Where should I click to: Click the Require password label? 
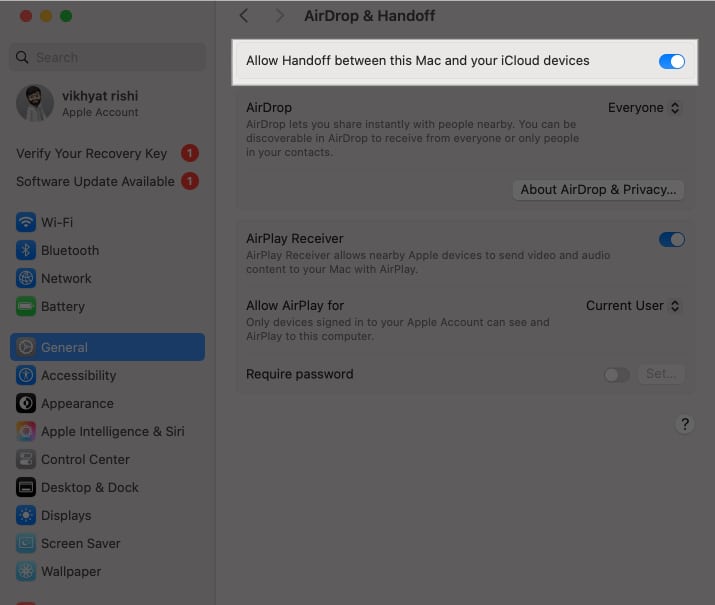pos(300,374)
